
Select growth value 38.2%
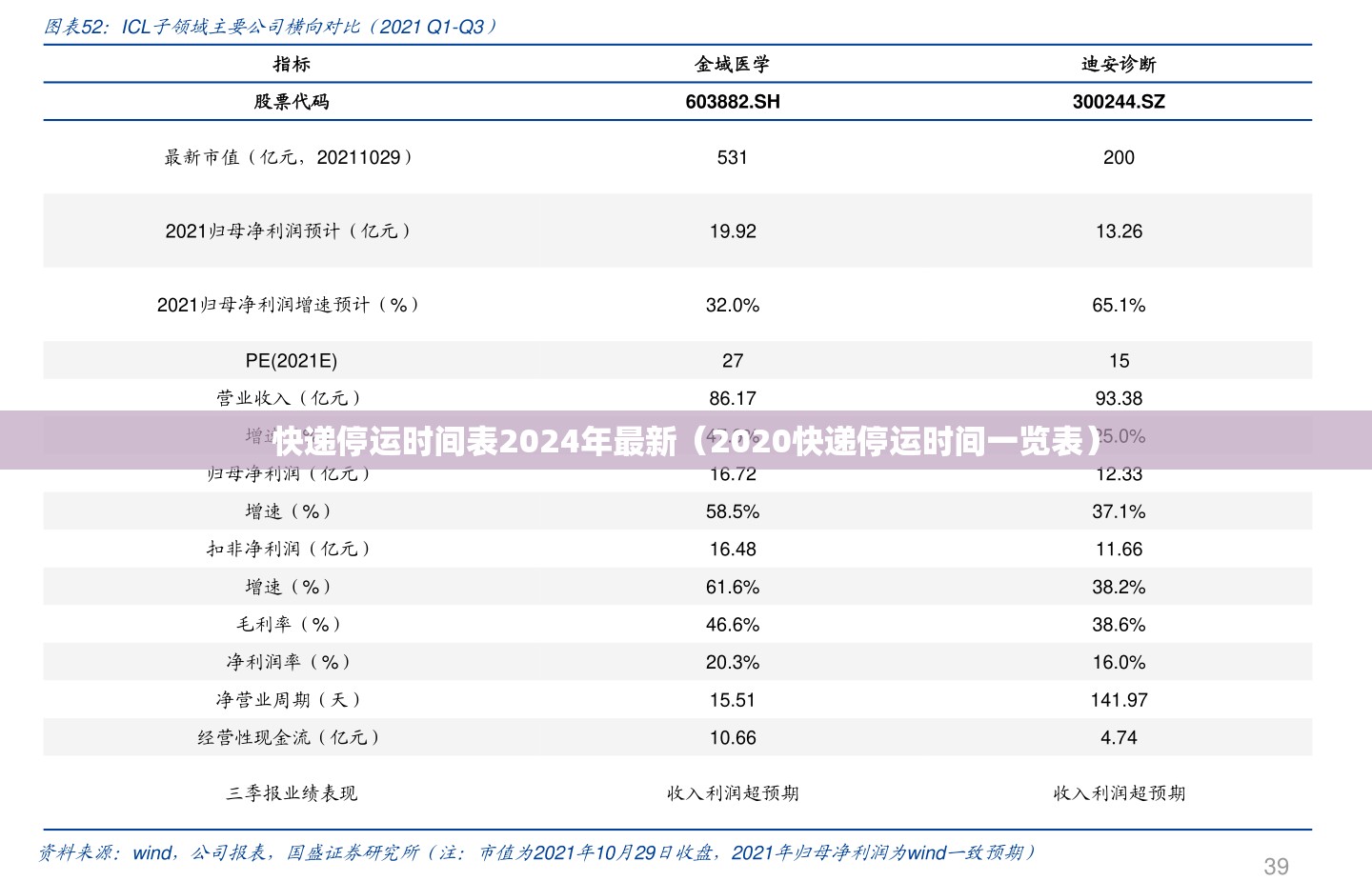point(1119,587)
